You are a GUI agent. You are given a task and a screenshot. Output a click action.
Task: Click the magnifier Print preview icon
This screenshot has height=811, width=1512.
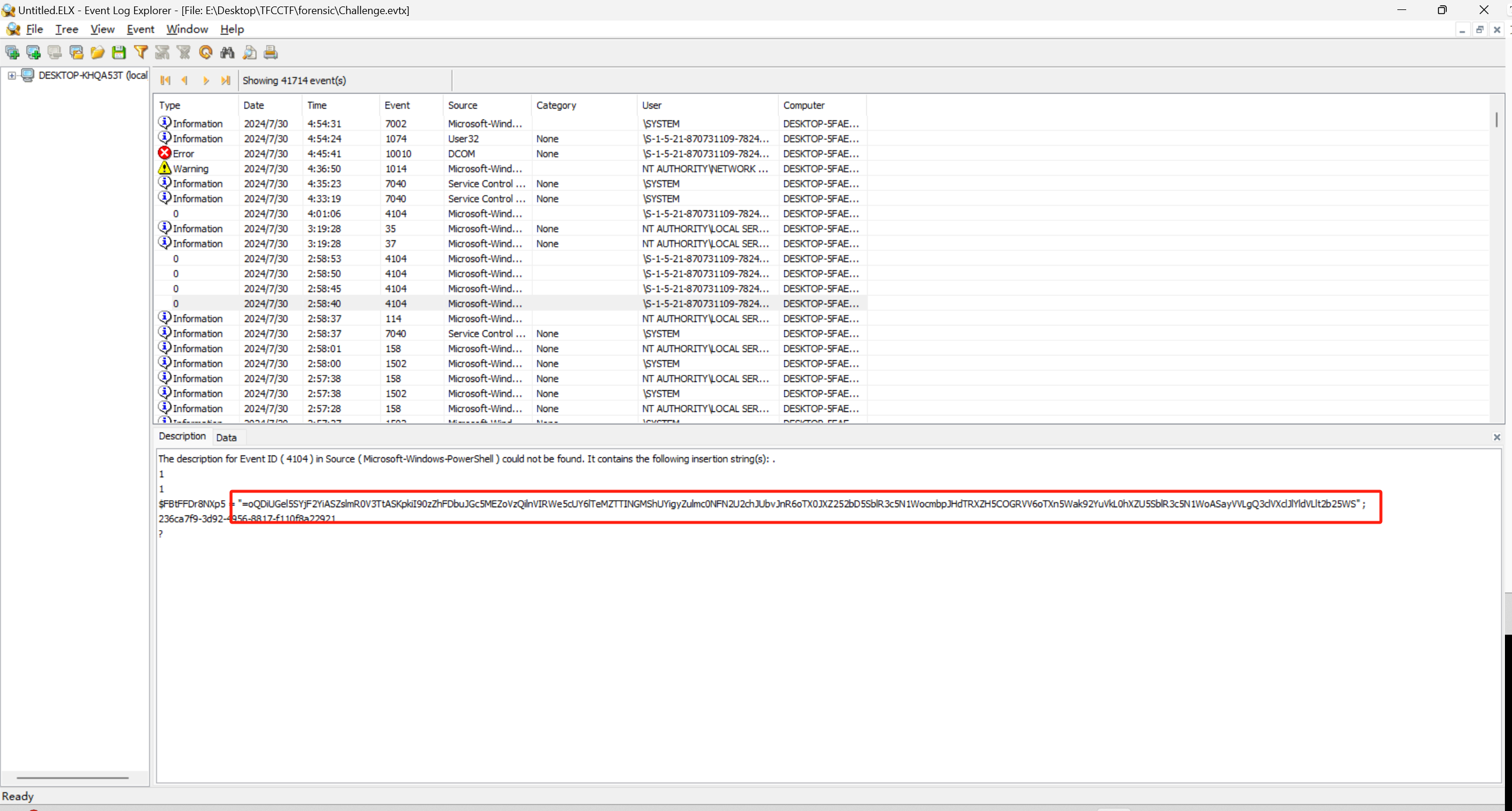[x=249, y=52]
